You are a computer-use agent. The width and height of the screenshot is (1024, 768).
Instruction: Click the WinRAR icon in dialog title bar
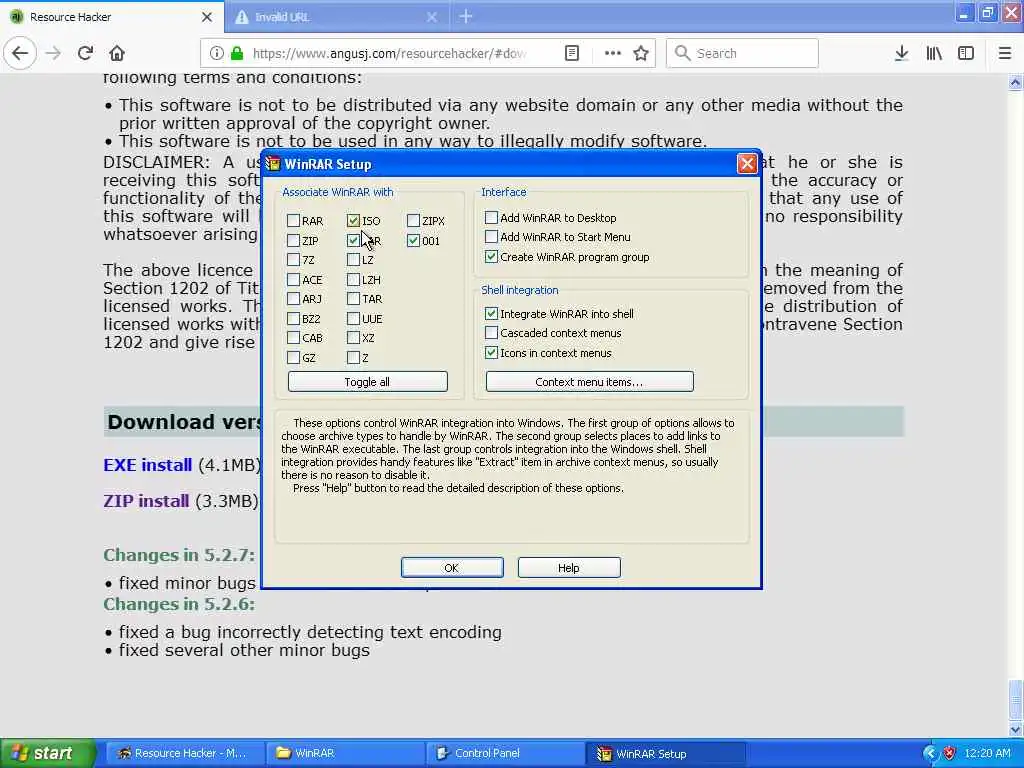tap(273, 164)
